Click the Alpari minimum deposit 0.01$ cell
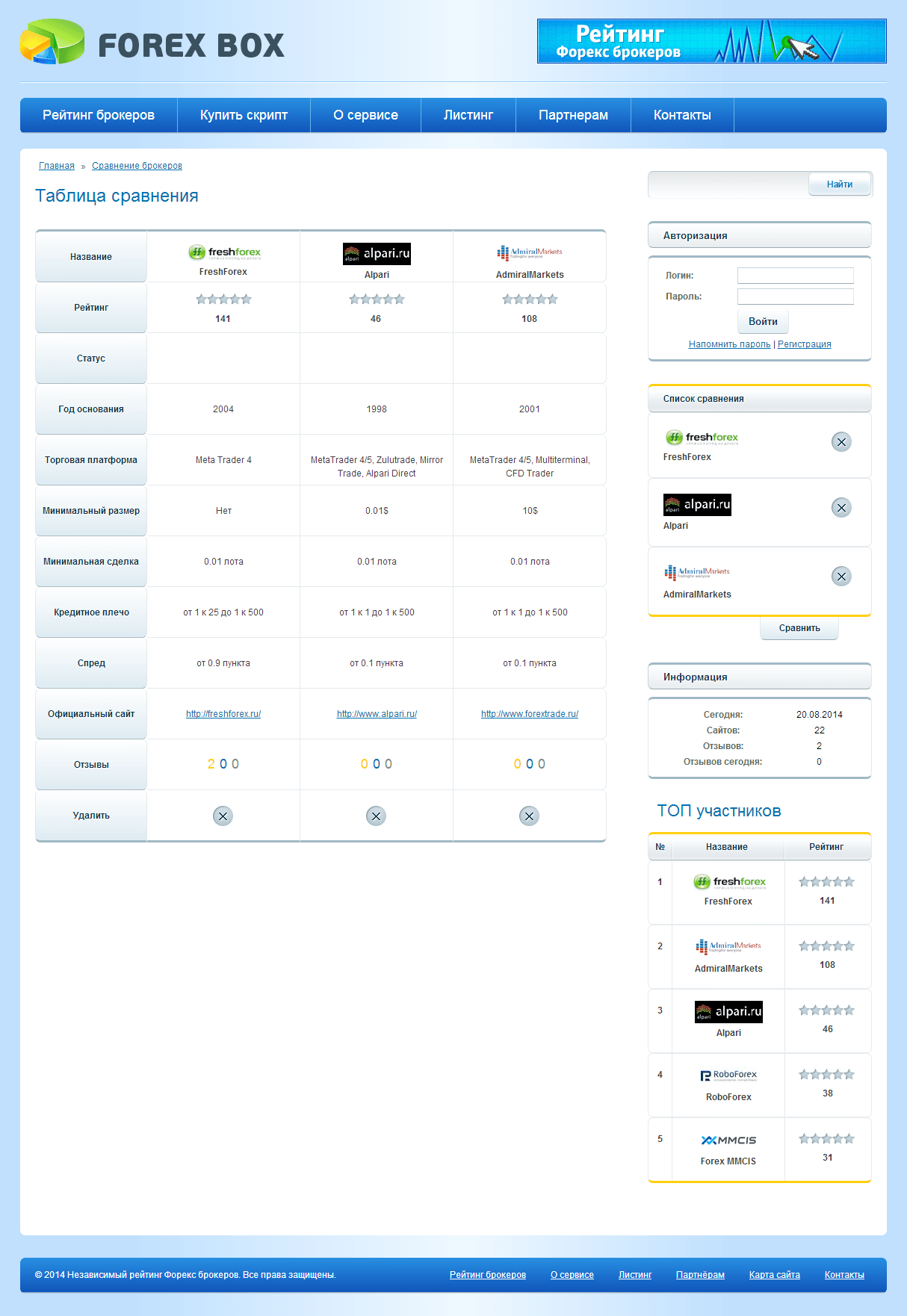Image resolution: width=907 pixels, height=1316 pixels. (377, 511)
